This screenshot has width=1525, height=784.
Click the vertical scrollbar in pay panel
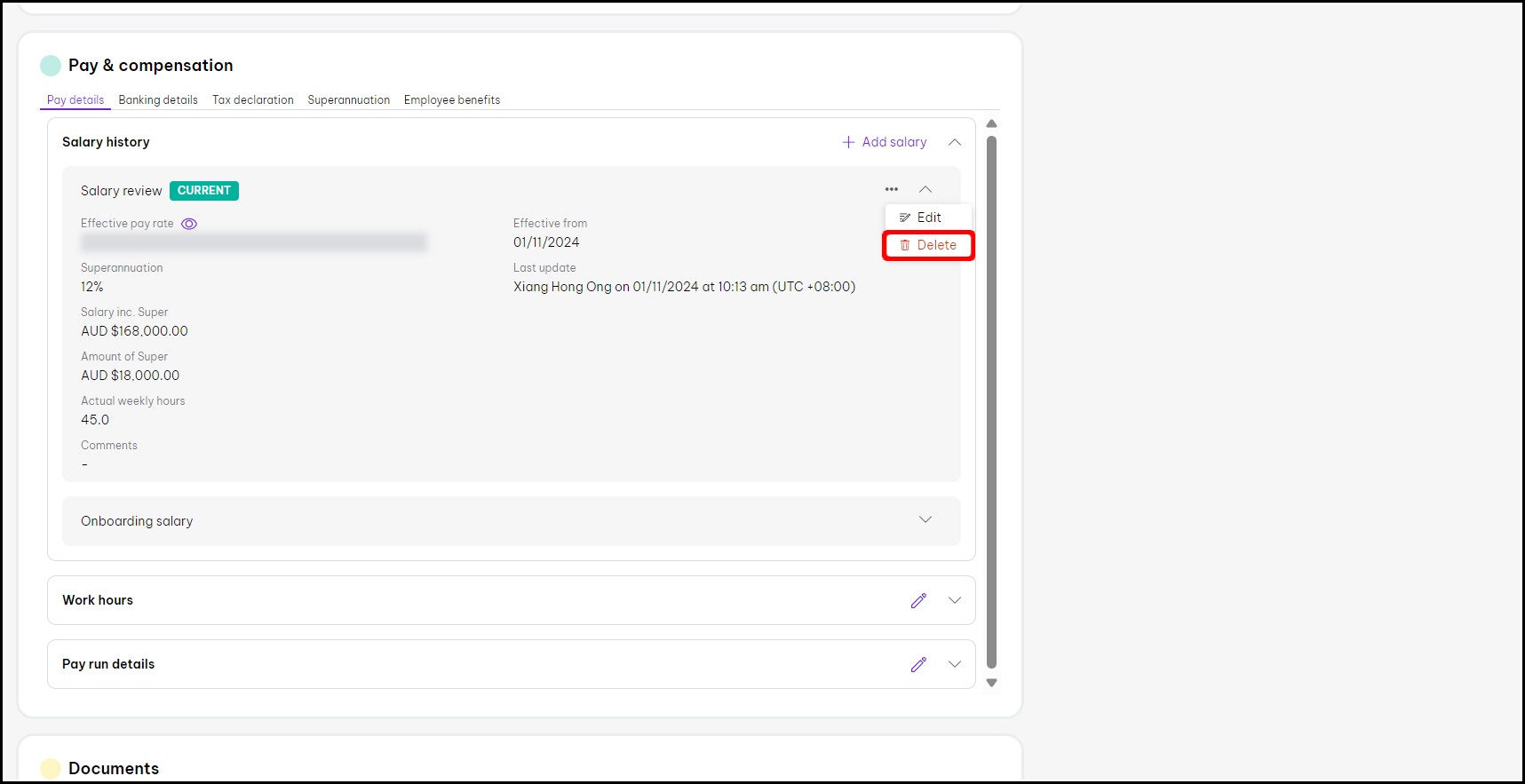click(x=991, y=400)
